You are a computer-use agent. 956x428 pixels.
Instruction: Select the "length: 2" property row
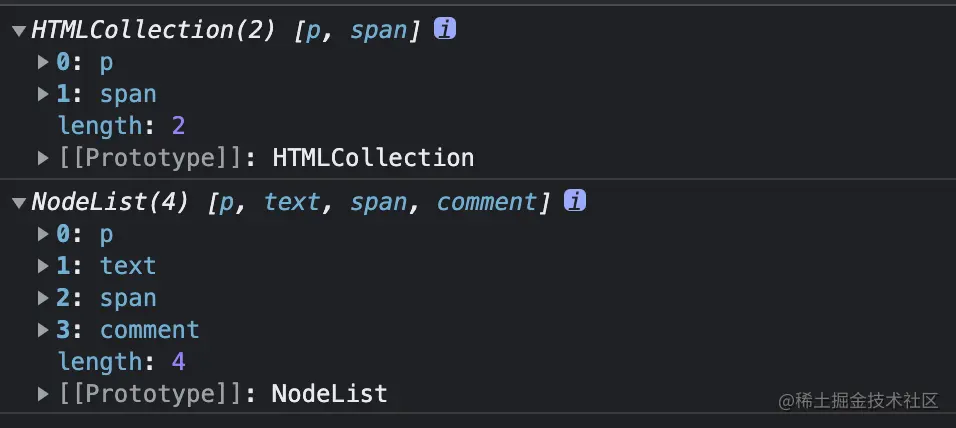pos(122,126)
